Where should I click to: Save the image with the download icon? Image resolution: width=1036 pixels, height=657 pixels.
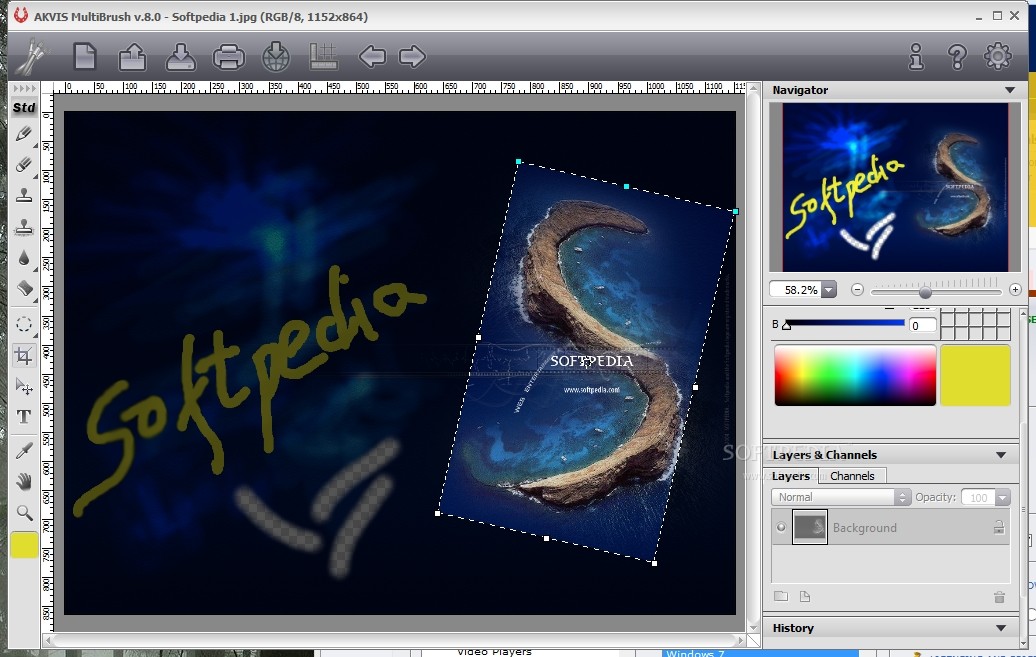click(180, 56)
